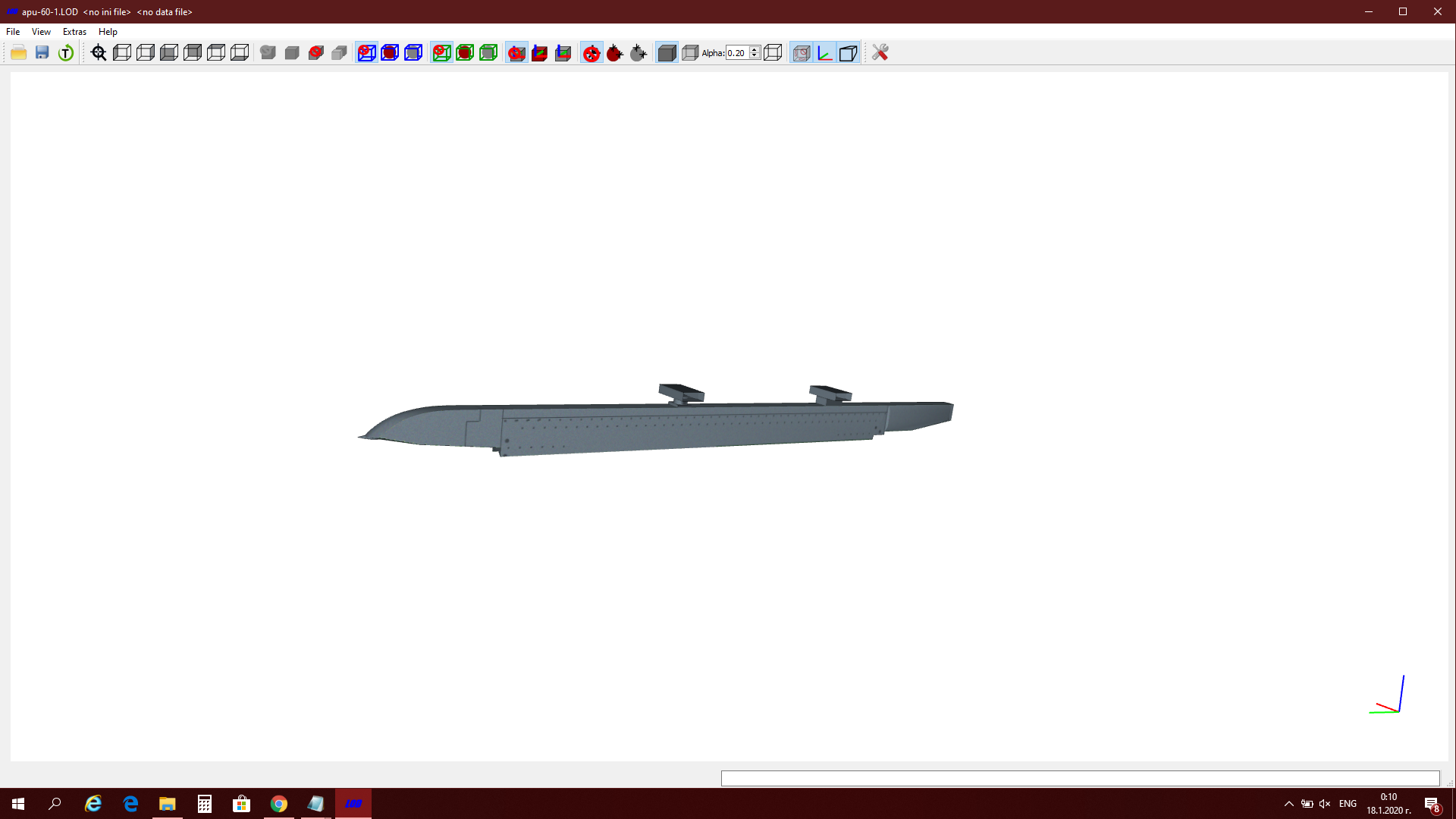Click the plain solid gray cube icon
This screenshot has width=1456, height=819.
tap(292, 52)
